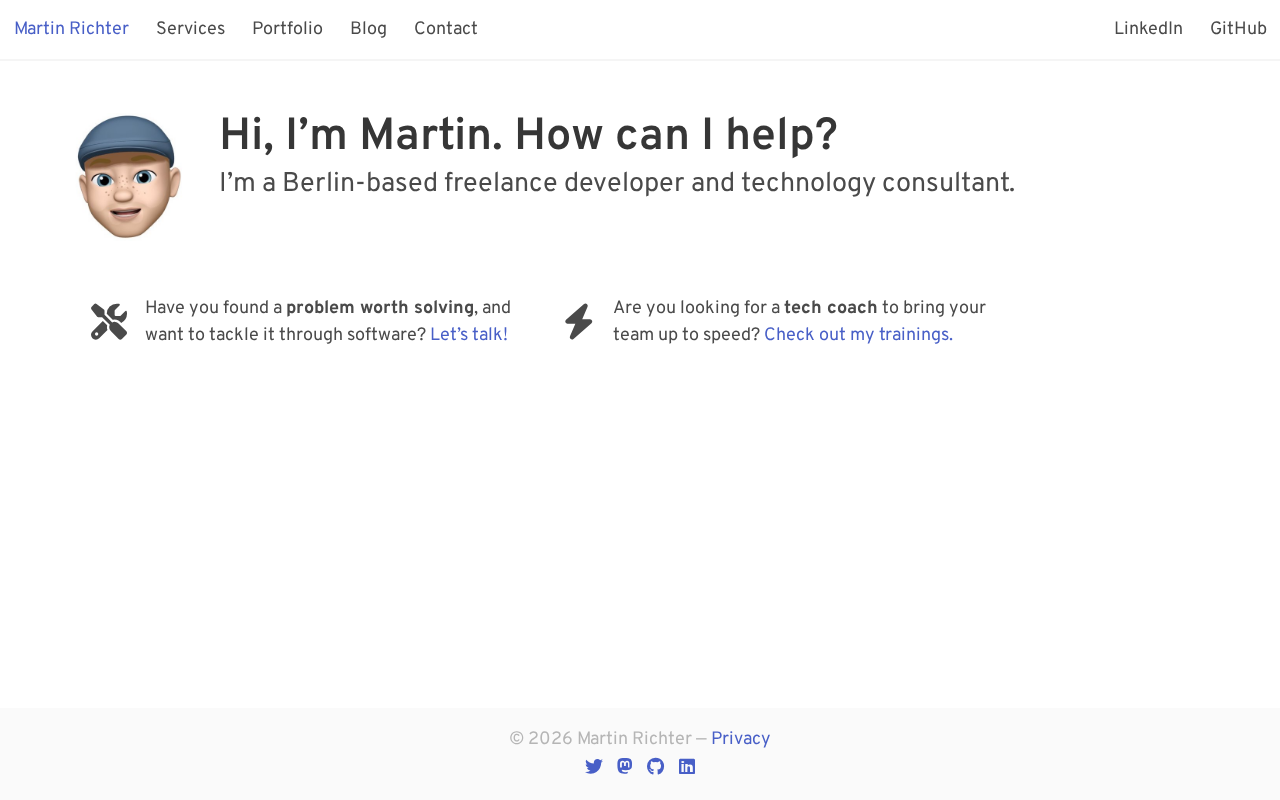1280x800 pixels.
Task: Open the Portfolio menu item
Action: 287,29
